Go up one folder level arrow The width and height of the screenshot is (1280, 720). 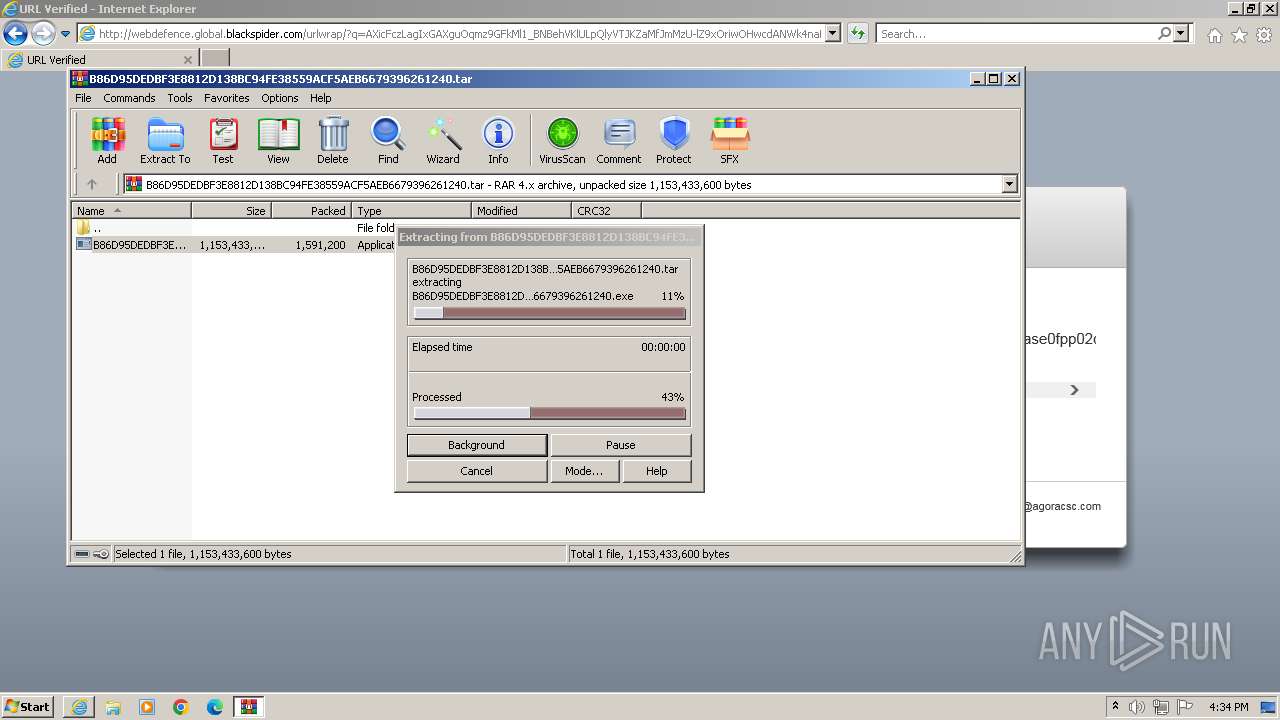[92, 184]
